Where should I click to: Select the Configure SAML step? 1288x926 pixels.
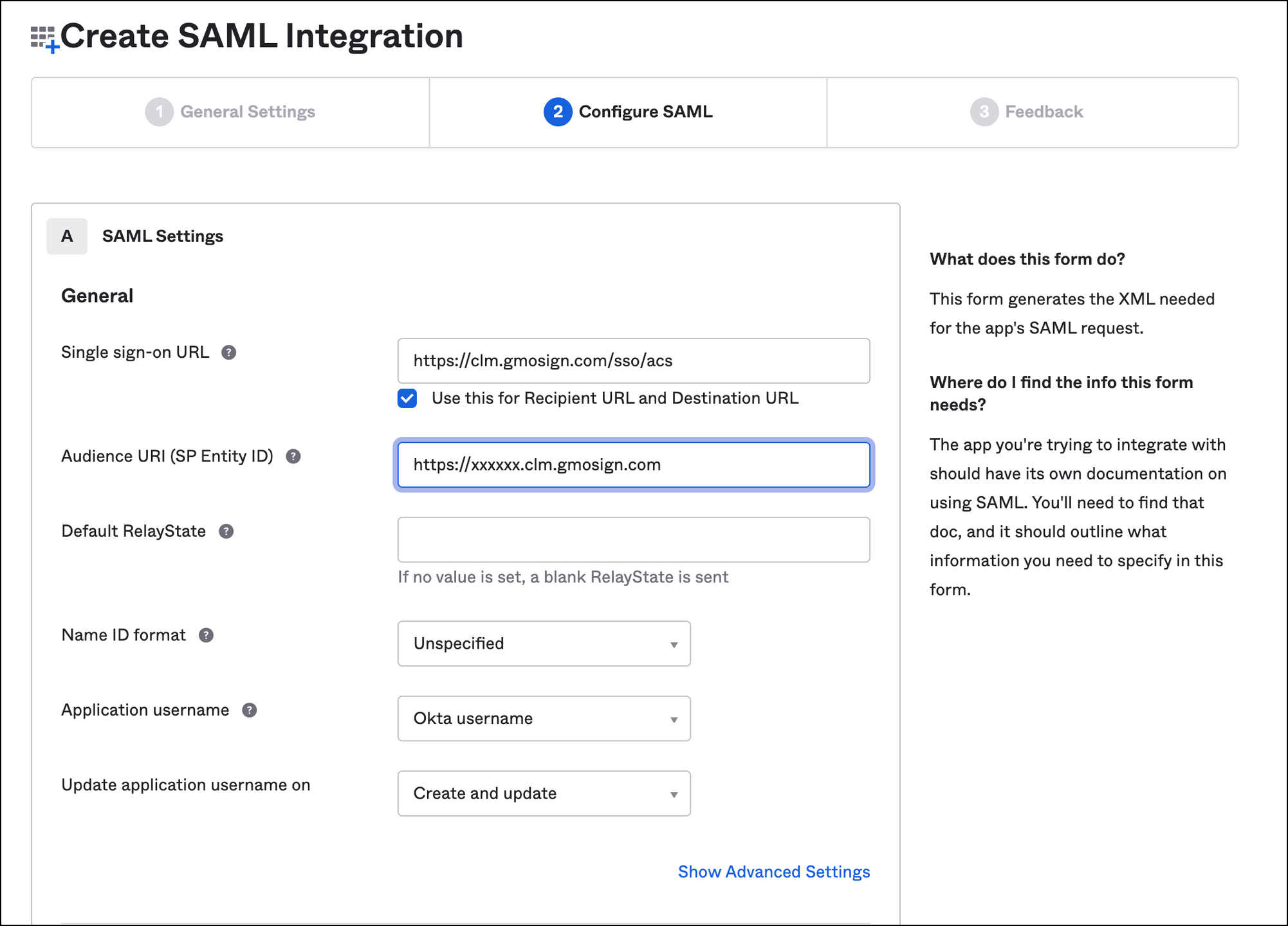[x=628, y=112]
